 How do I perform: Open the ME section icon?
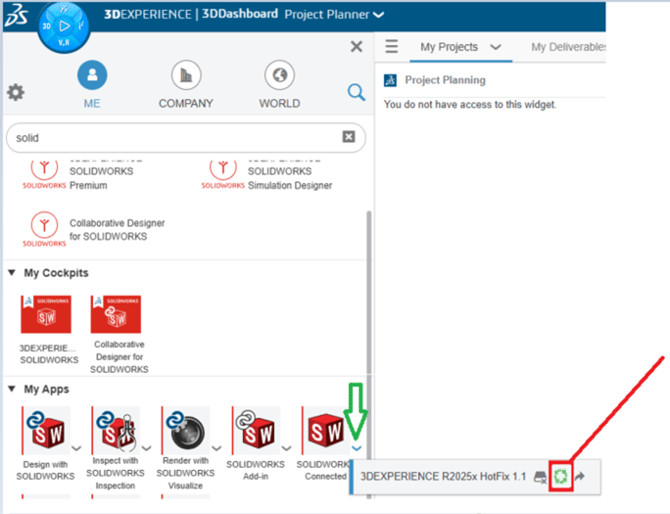(x=92, y=75)
